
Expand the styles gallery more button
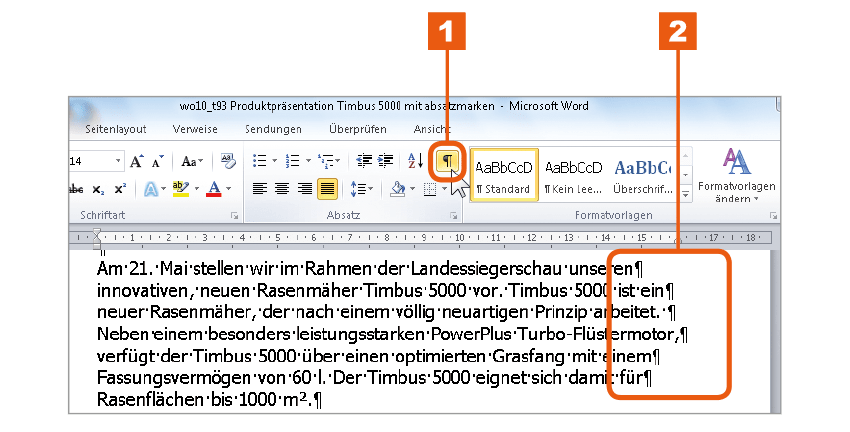[x=686, y=194]
